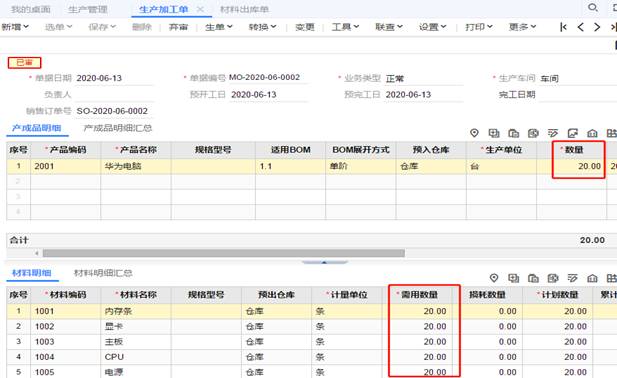Click product name cell 华为电脑

[x=136, y=166]
